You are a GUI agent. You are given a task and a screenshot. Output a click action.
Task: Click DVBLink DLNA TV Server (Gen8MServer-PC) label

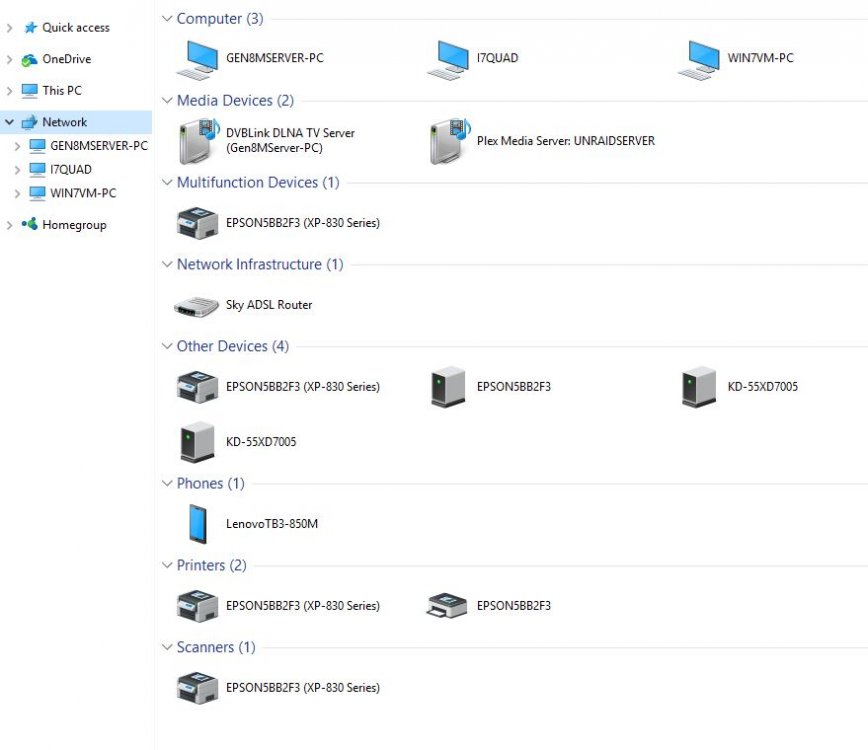pos(290,141)
